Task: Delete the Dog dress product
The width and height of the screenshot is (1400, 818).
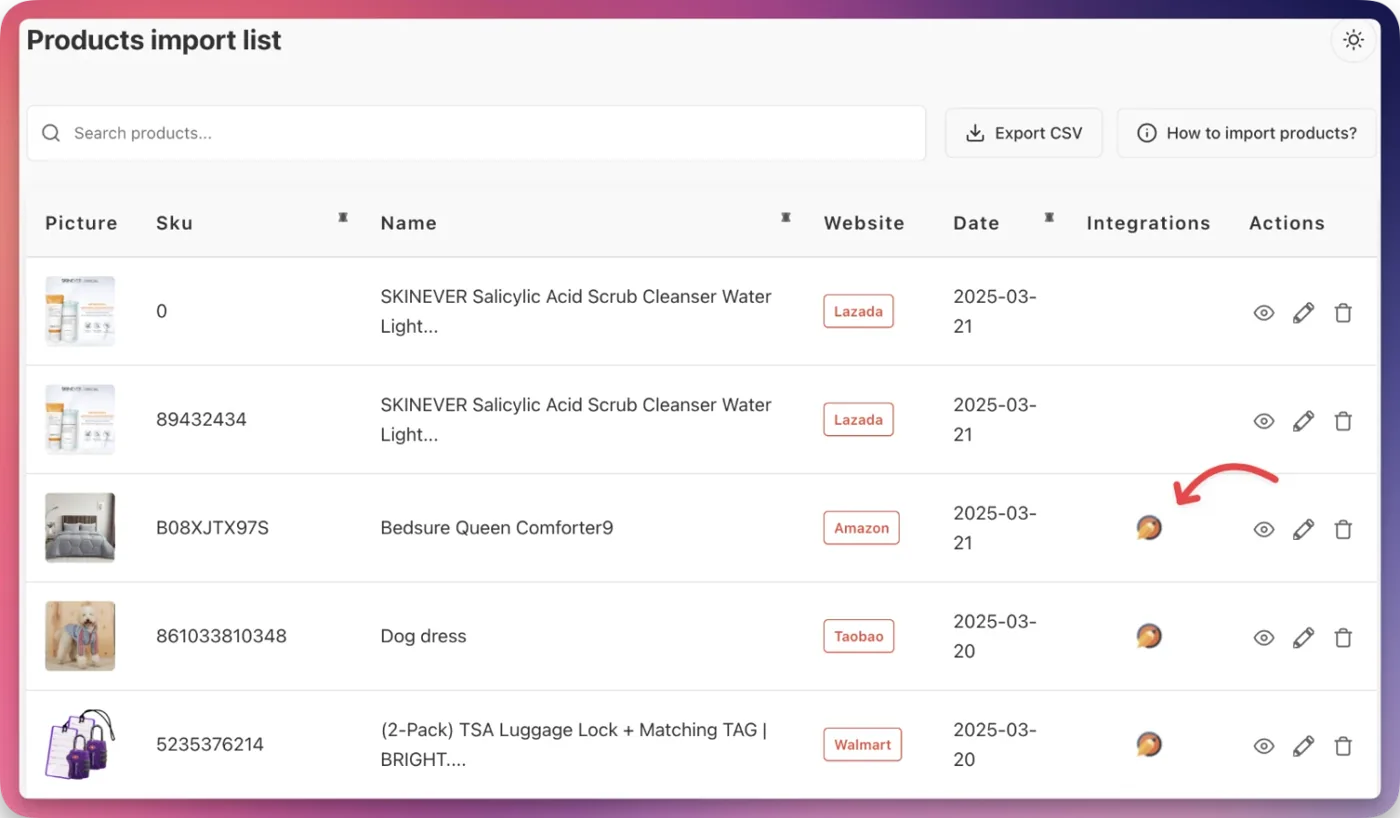Action: 1343,637
